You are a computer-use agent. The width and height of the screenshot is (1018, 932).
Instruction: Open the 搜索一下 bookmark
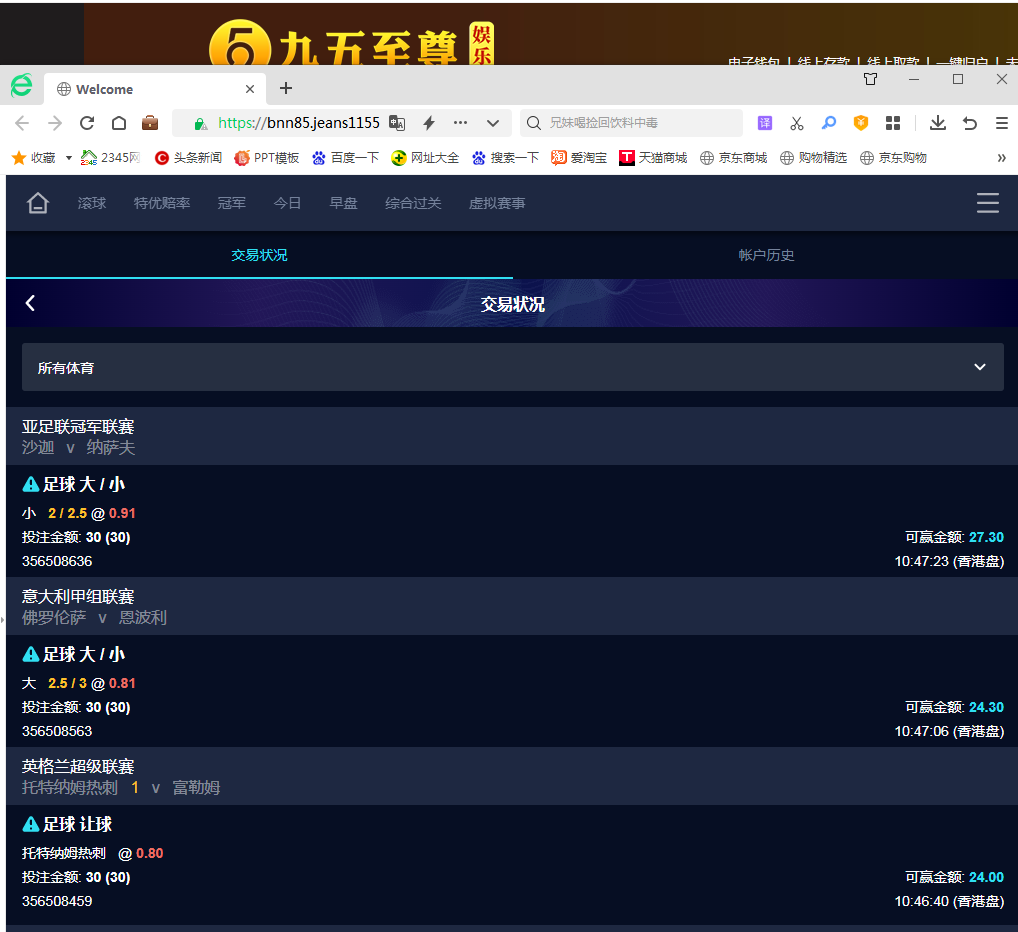coord(505,158)
